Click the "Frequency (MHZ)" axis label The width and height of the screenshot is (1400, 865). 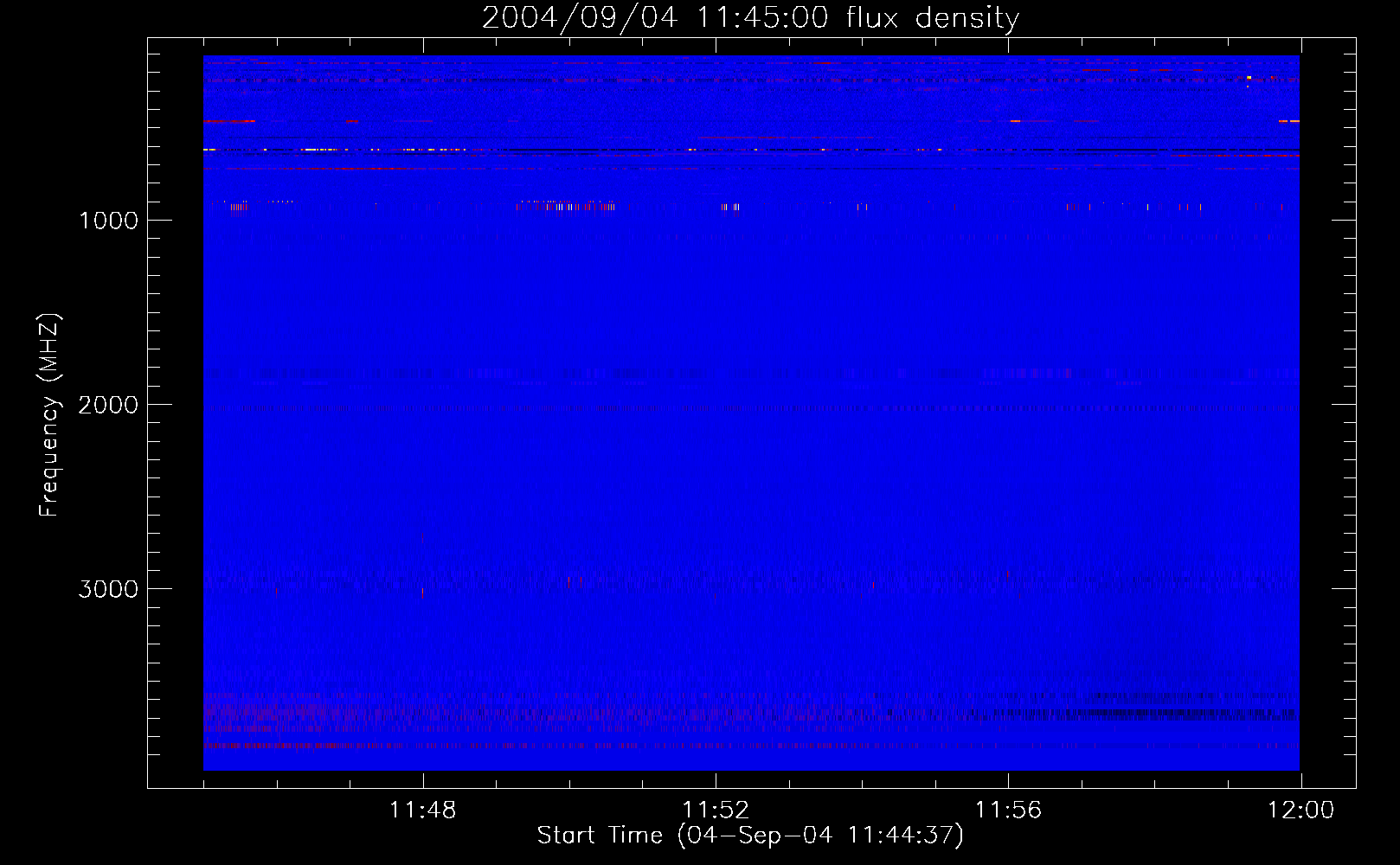click(49, 415)
